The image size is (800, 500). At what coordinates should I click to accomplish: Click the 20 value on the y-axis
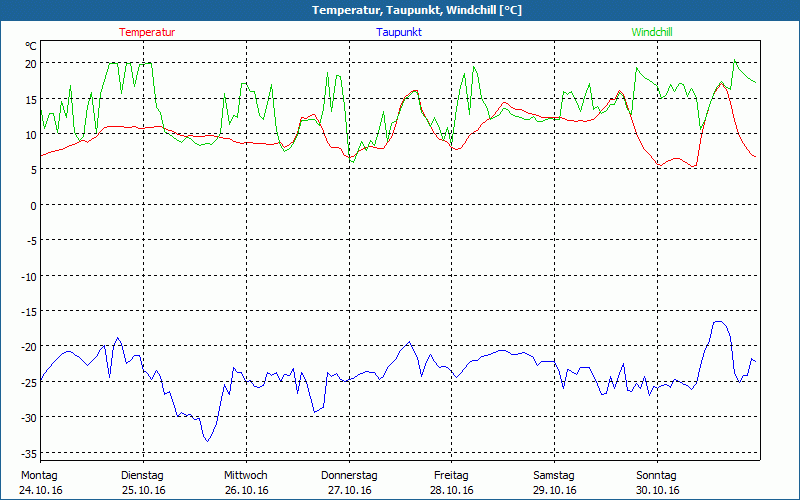(31, 64)
